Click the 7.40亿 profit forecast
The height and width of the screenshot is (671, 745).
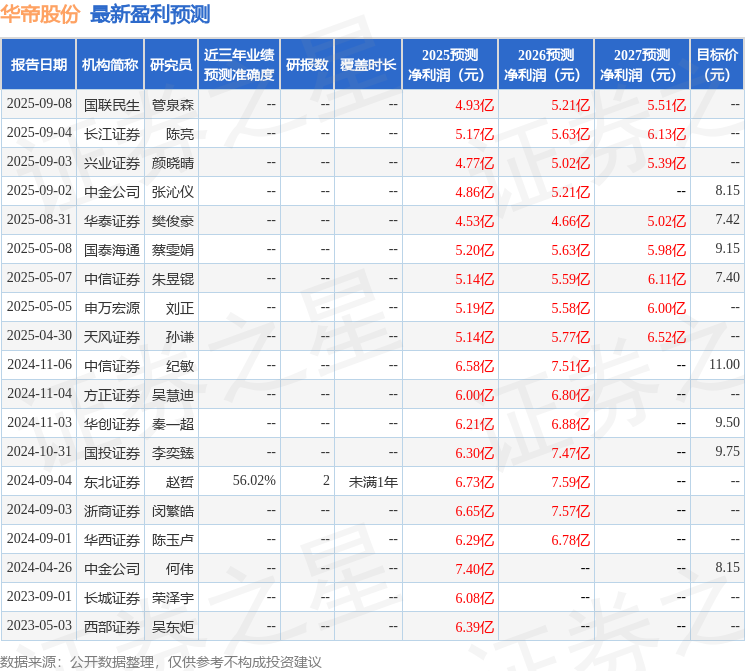pyautogui.click(x=474, y=569)
